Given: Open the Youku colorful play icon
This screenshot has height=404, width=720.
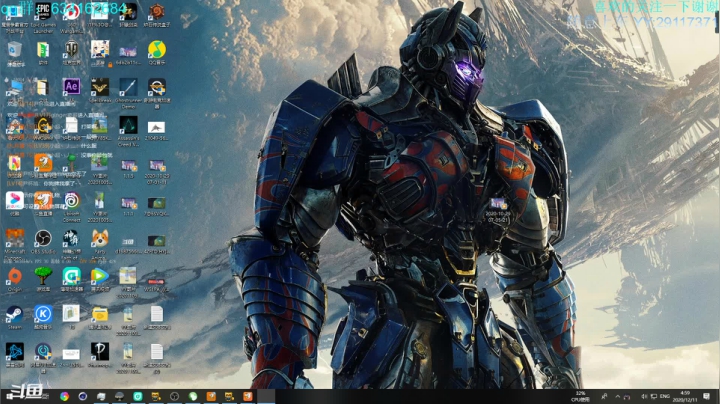Looking at the screenshot, I should point(15,201).
